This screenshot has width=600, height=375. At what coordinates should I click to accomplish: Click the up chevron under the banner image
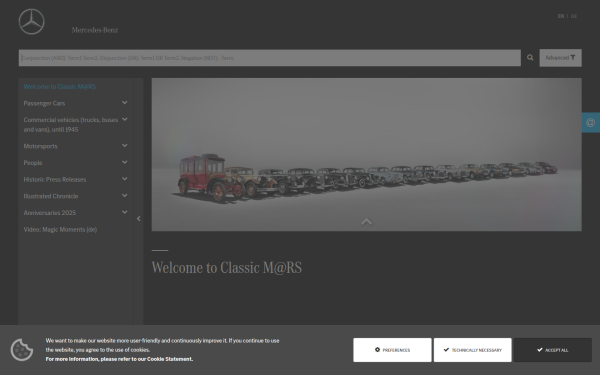coord(366,222)
